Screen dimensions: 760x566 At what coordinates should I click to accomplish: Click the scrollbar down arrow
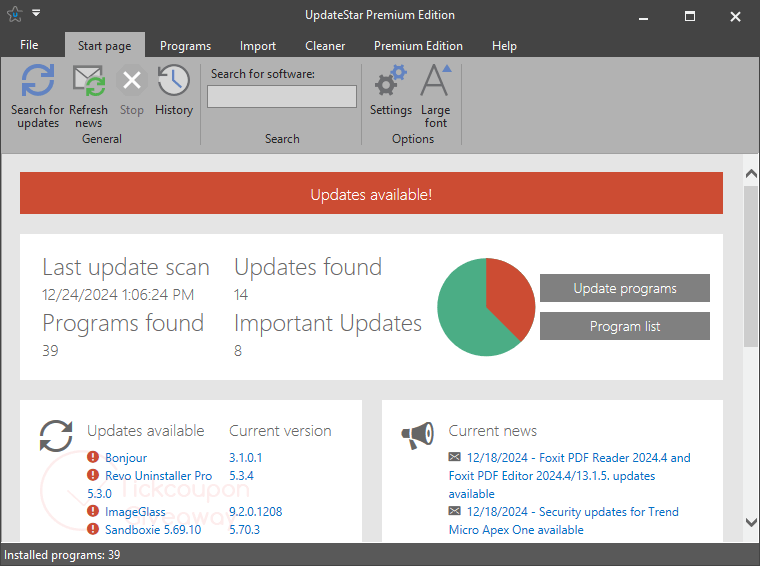pyautogui.click(x=751, y=522)
